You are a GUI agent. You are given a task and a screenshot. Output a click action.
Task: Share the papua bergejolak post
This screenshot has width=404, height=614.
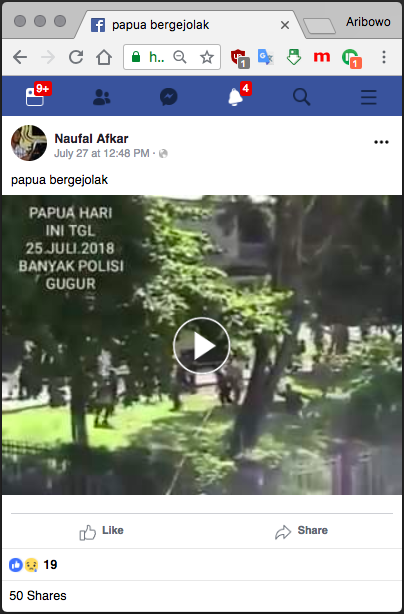pos(301,531)
